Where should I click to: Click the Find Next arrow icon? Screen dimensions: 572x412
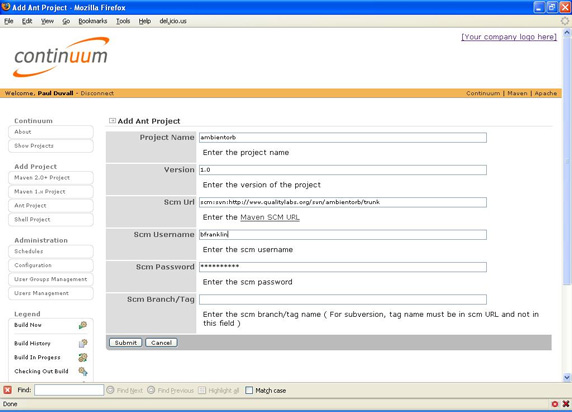point(110,390)
